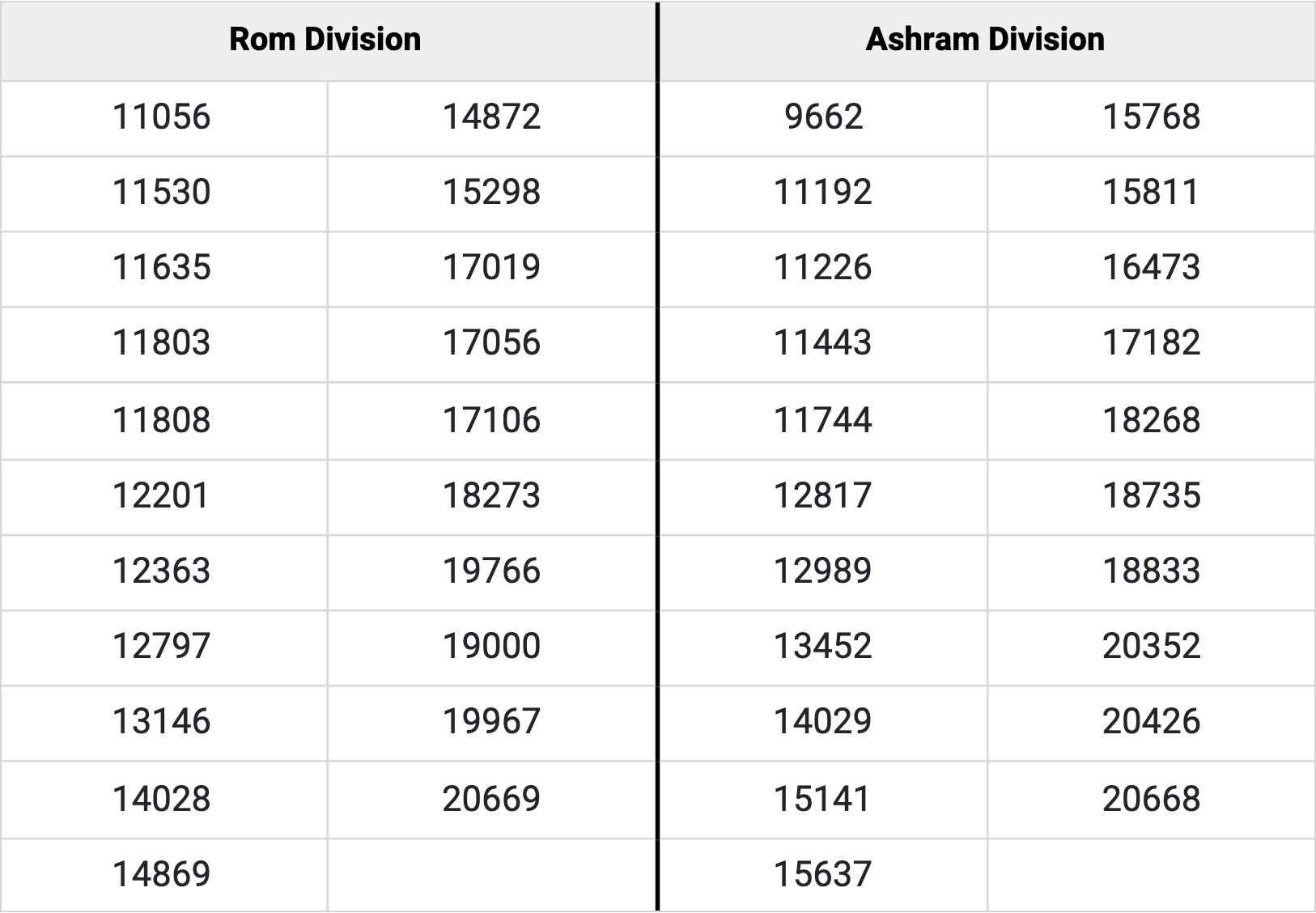Select the cell containing 15637
1316x913 pixels.
(x=823, y=876)
